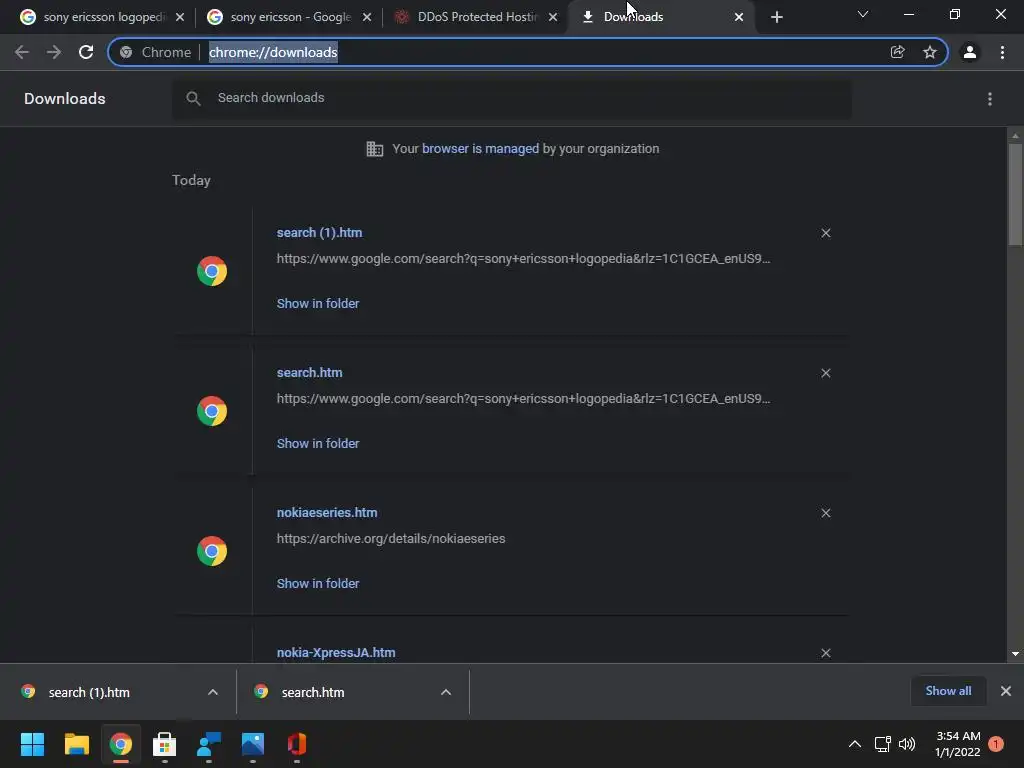Click the Chrome taskbar icon
The image size is (1024, 768).
(121, 744)
